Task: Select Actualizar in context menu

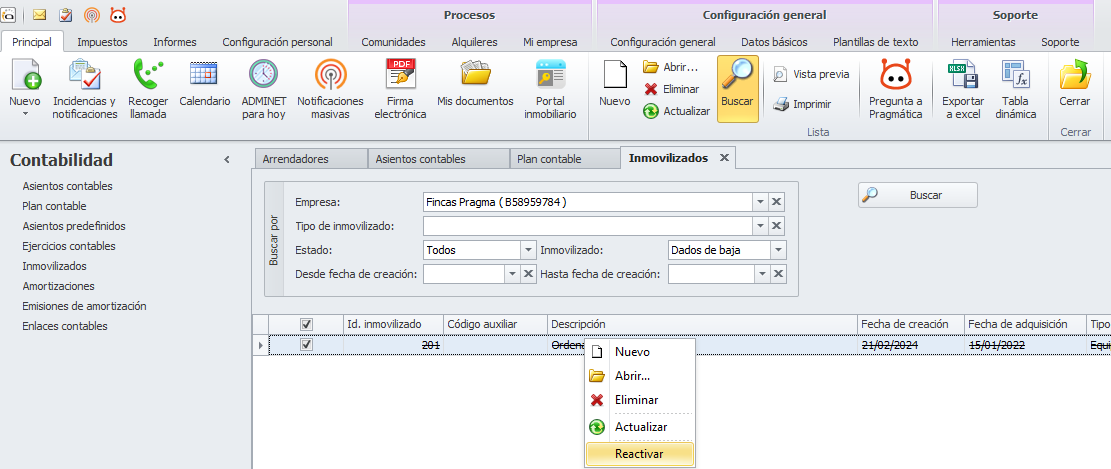Action: (x=640, y=427)
